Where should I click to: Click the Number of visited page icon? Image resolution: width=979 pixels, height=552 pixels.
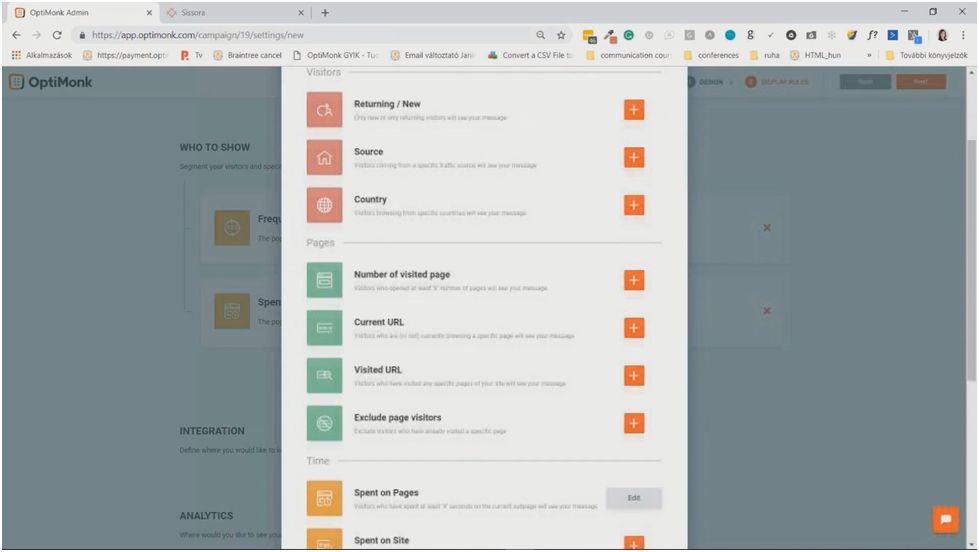pos(324,281)
